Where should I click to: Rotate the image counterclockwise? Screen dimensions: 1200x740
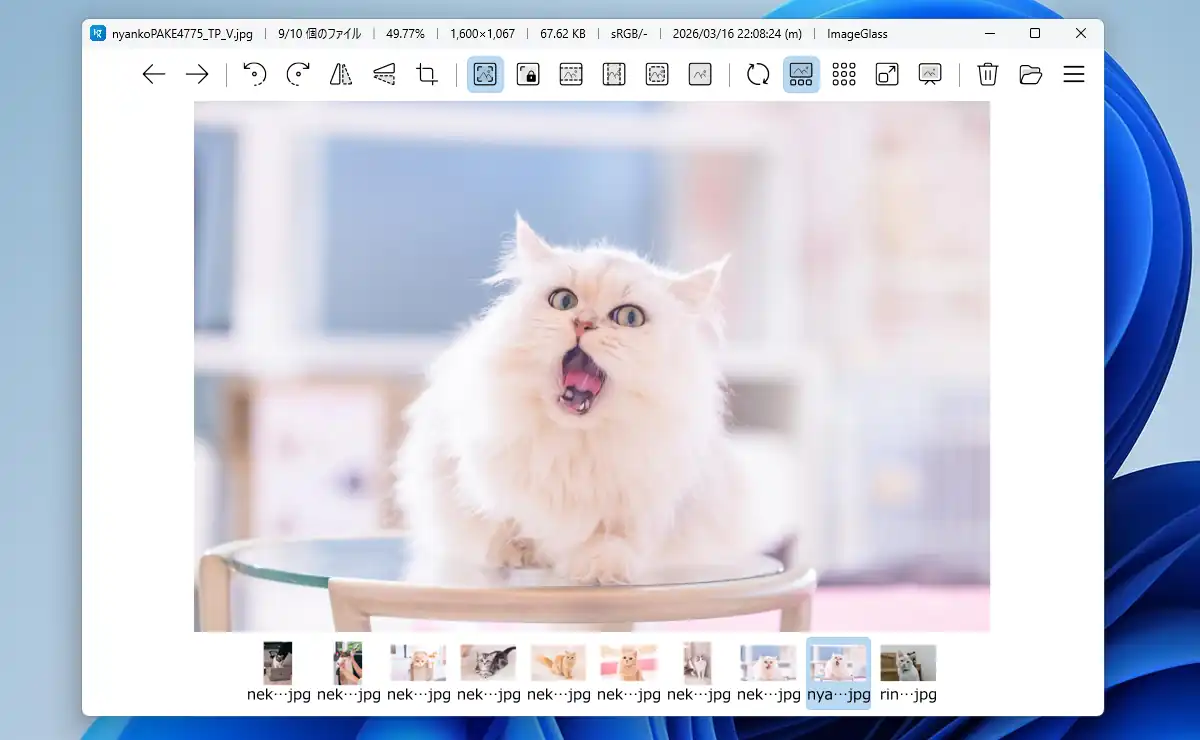point(255,74)
